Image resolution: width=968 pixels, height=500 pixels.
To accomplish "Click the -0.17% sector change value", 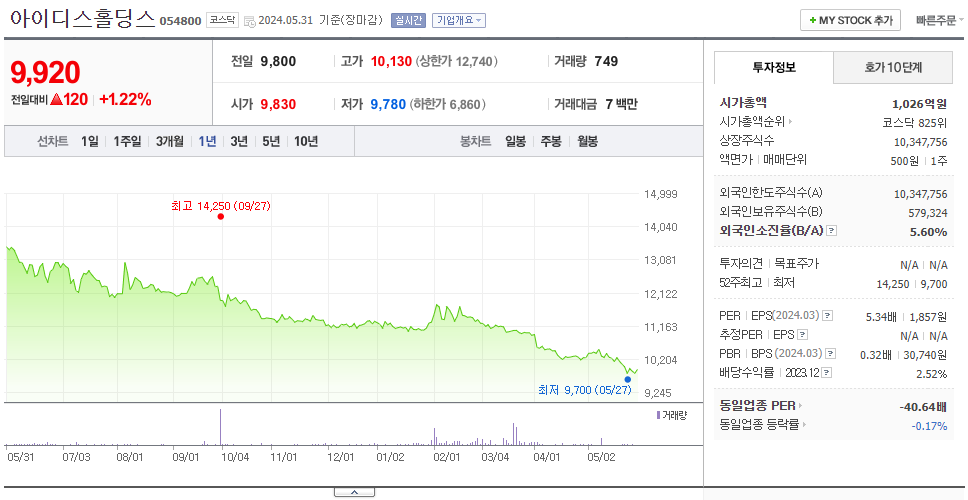I will pyautogui.click(x=929, y=425).
